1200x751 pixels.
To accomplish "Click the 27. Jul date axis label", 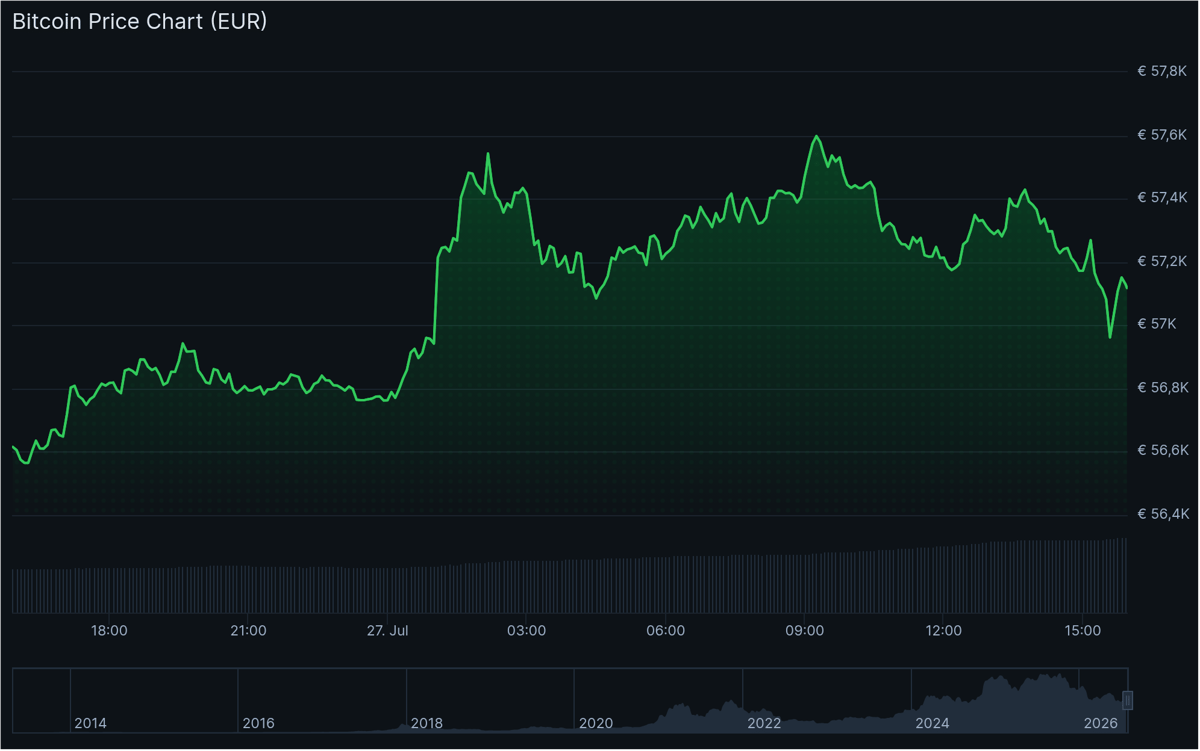I will click(x=388, y=631).
